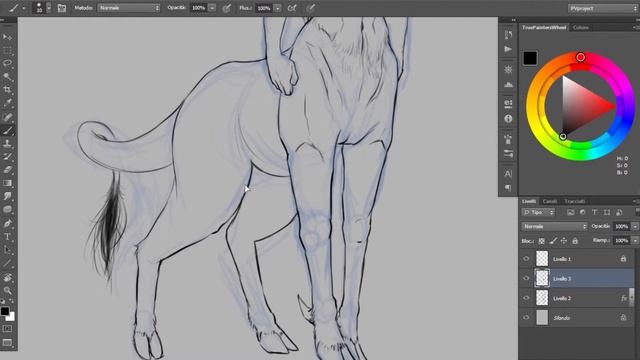The height and width of the screenshot is (360, 640).
Task: Select the Smudge tool
Action: [x=7, y=196]
